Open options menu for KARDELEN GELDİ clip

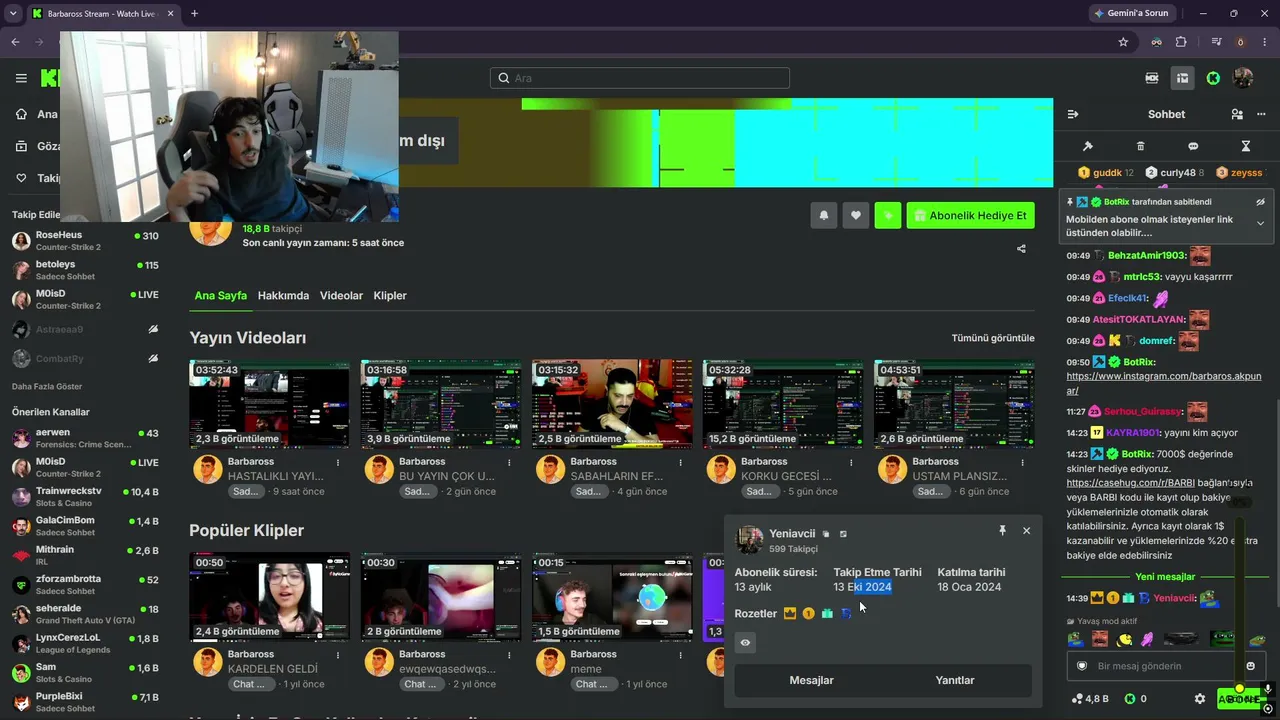338,655
